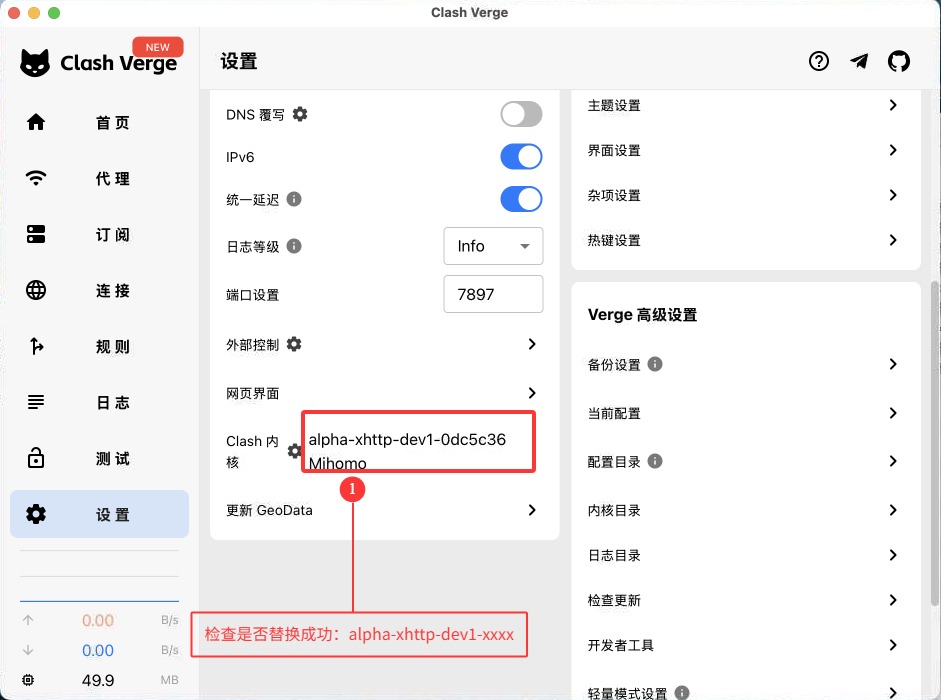
Task: Click the logs lines icon
Action: point(36,402)
